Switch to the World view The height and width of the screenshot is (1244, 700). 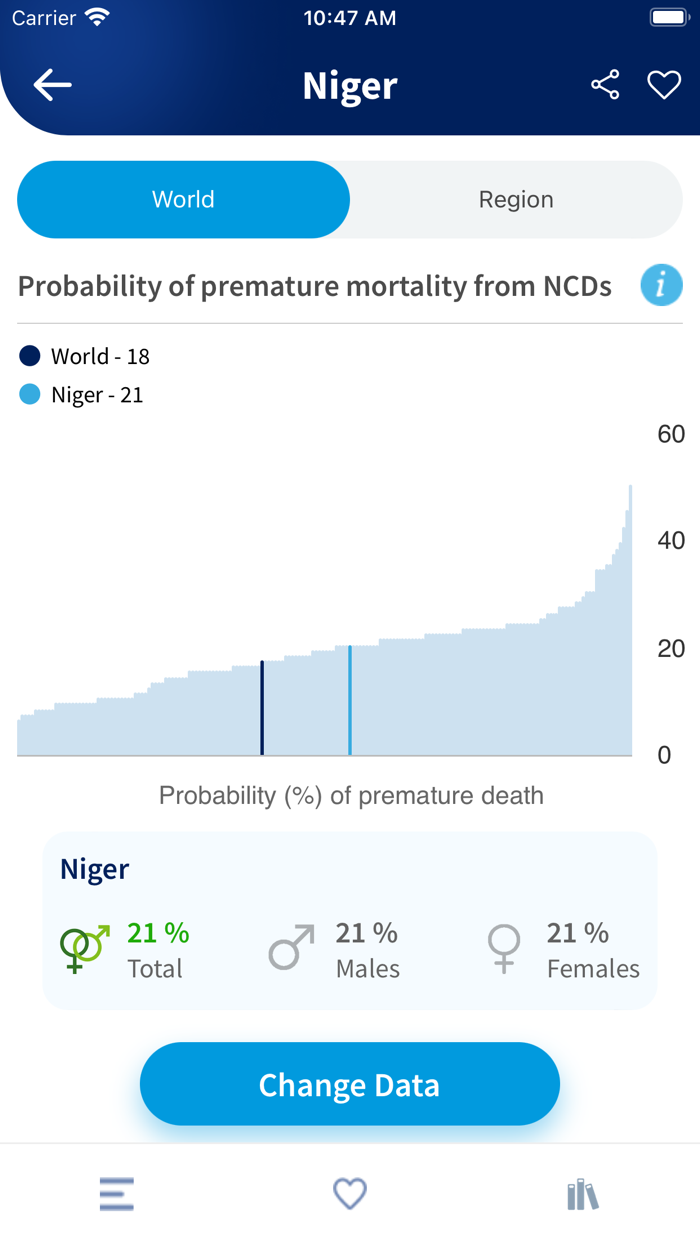click(183, 199)
